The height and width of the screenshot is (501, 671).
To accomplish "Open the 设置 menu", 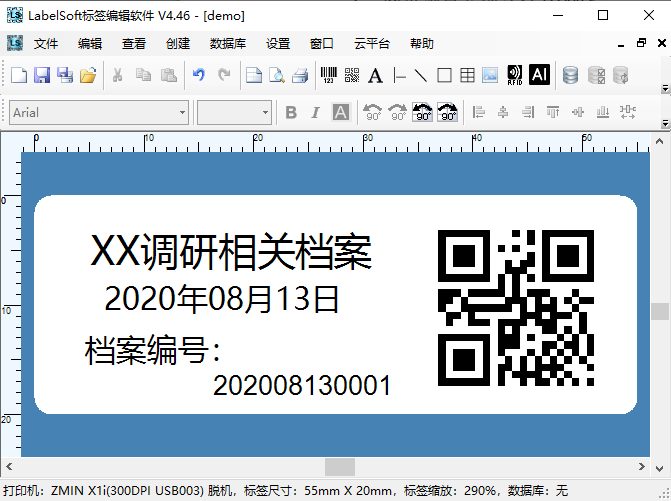I will 278,44.
